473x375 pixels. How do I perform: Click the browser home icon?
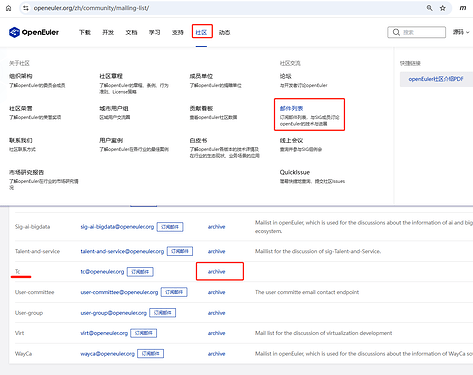click(8, 8)
